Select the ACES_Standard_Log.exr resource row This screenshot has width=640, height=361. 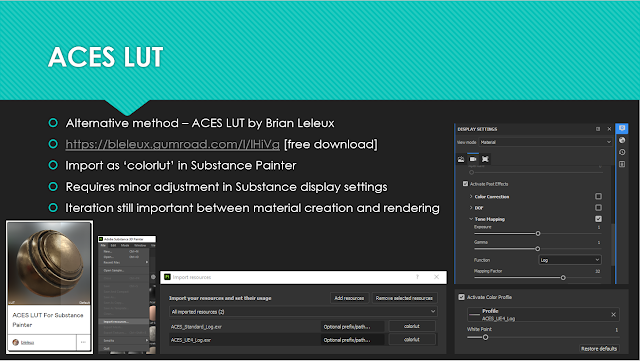point(303,326)
